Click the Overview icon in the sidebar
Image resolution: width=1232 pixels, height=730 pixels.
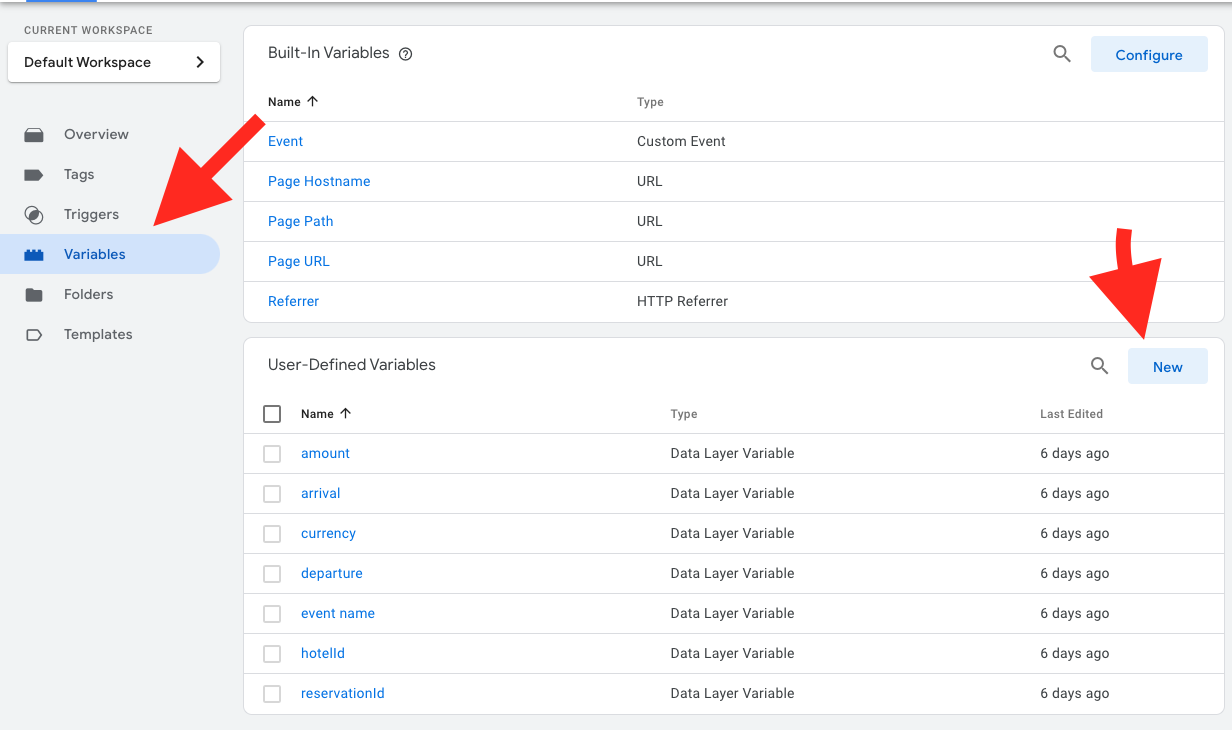pyautogui.click(x=34, y=135)
